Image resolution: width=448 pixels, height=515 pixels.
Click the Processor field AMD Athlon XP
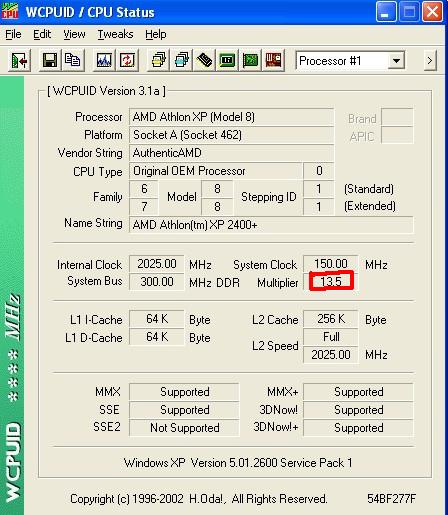pyautogui.click(x=231, y=117)
